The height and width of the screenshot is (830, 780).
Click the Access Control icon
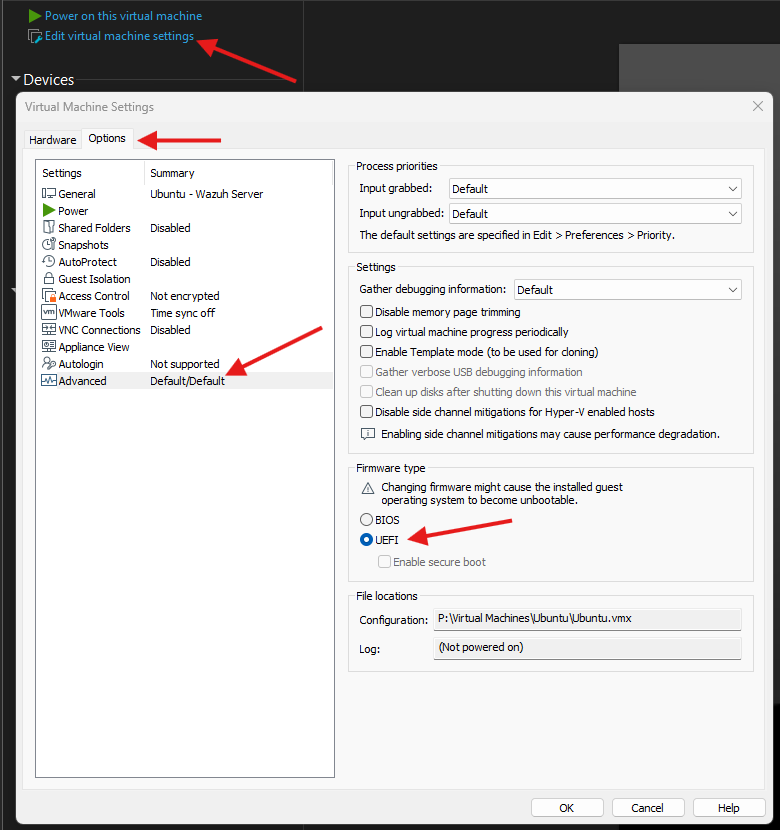coord(49,295)
